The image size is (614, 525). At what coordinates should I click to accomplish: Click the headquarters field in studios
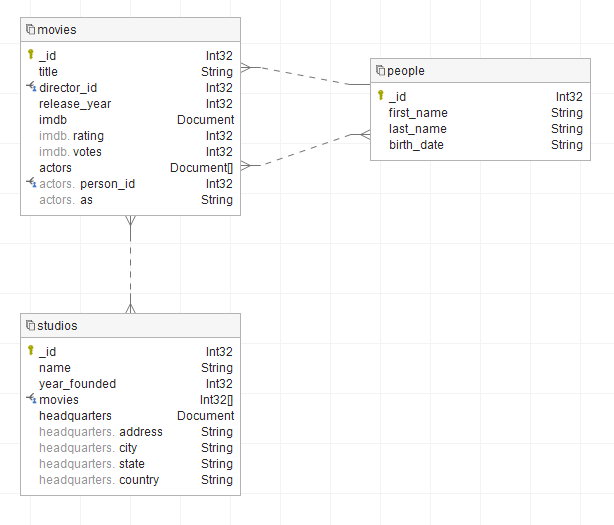point(75,416)
